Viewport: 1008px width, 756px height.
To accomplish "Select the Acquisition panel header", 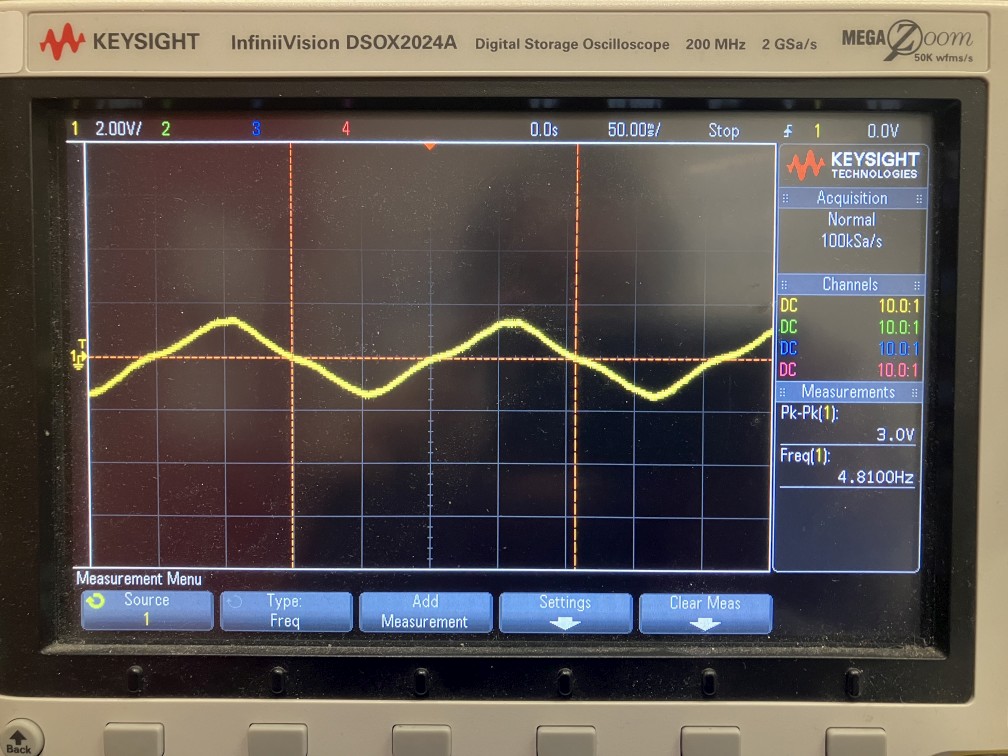I will [x=851, y=198].
